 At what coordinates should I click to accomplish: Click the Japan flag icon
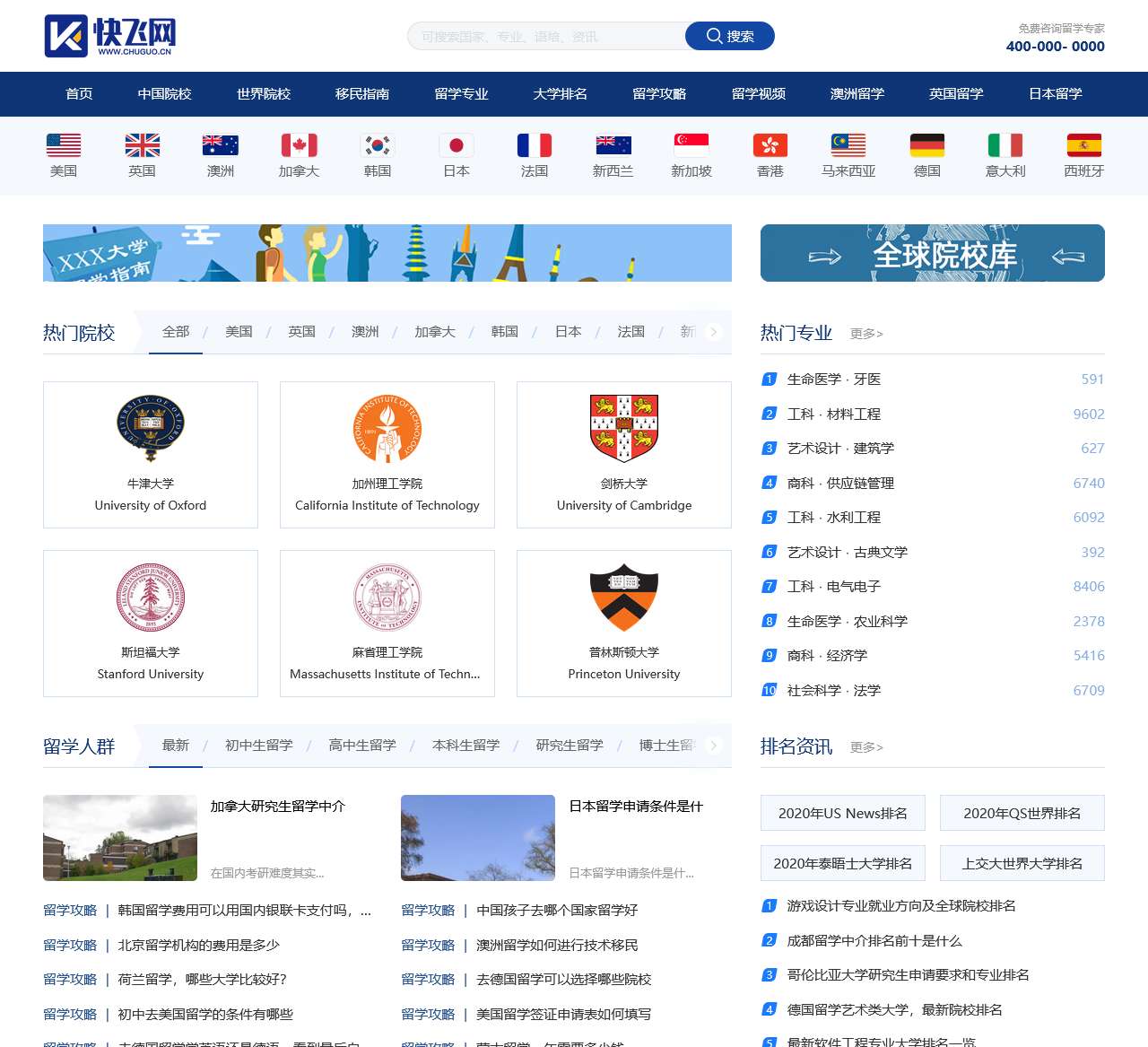click(x=457, y=145)
